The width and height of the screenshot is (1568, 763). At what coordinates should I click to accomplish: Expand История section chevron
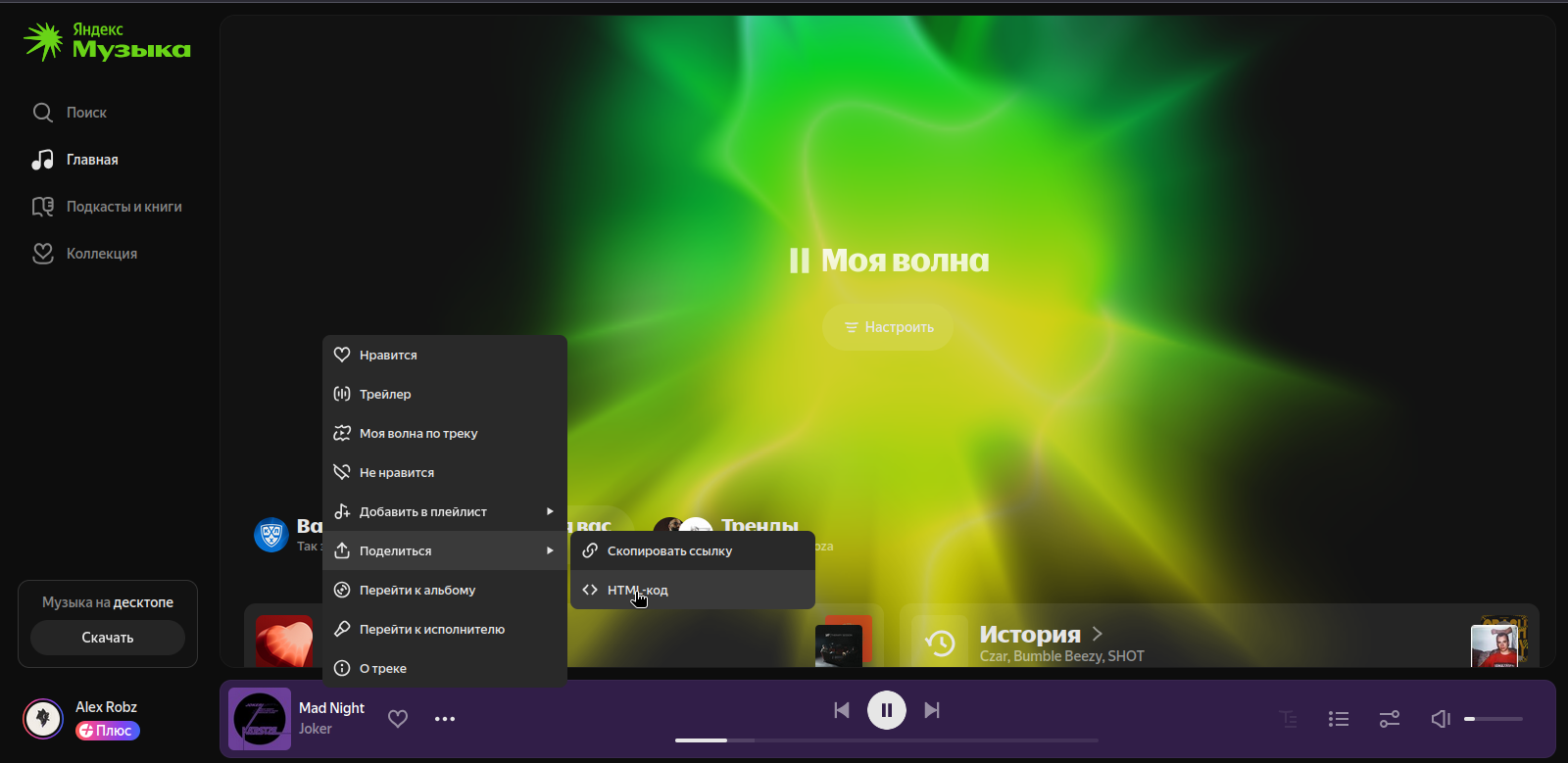[x=1098, y=634]
